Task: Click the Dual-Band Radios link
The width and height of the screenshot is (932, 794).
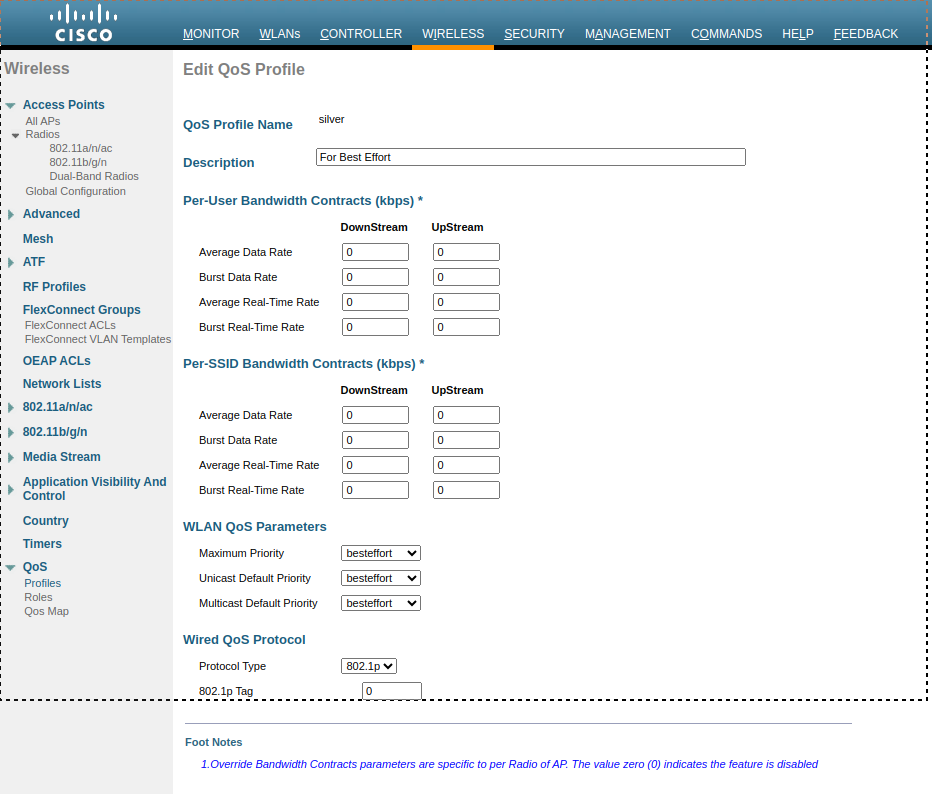Action: coord(92,176)
